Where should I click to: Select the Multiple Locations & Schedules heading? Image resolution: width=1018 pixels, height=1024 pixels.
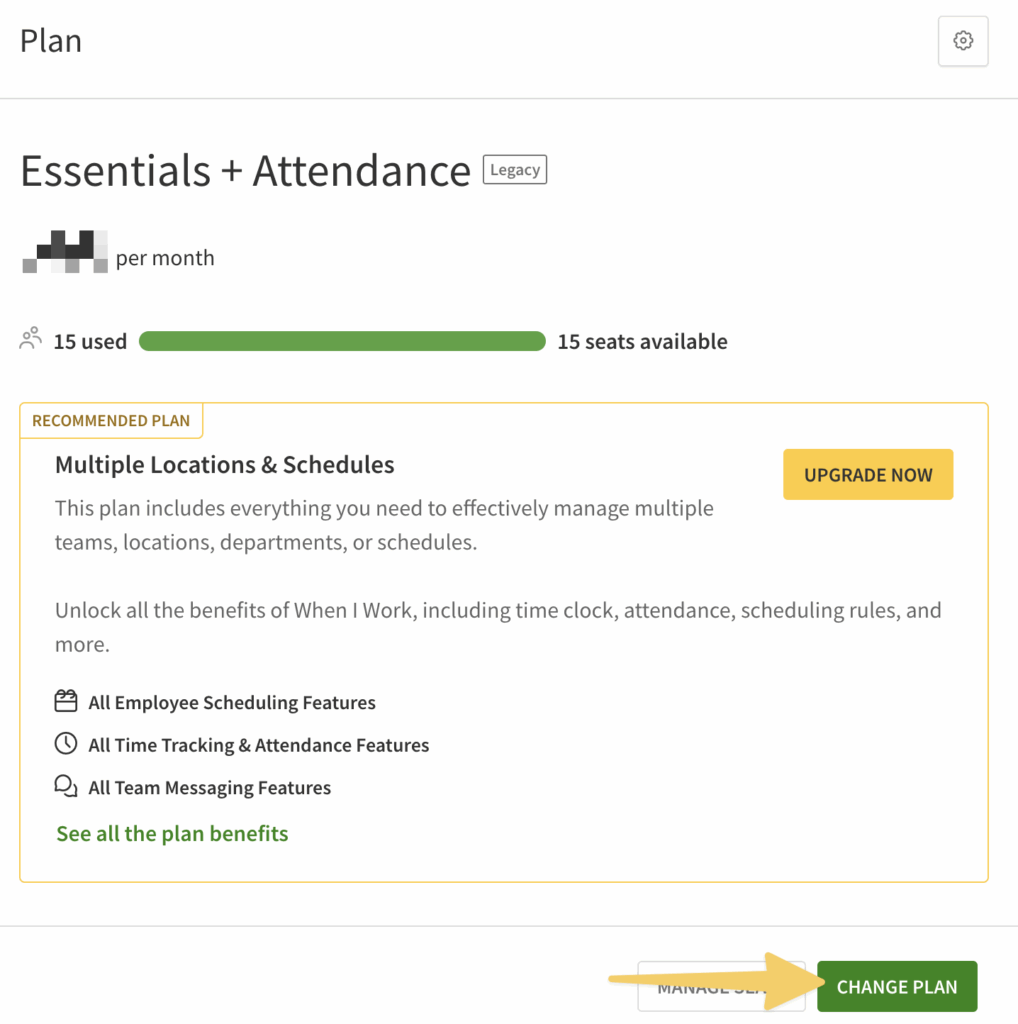225,465
